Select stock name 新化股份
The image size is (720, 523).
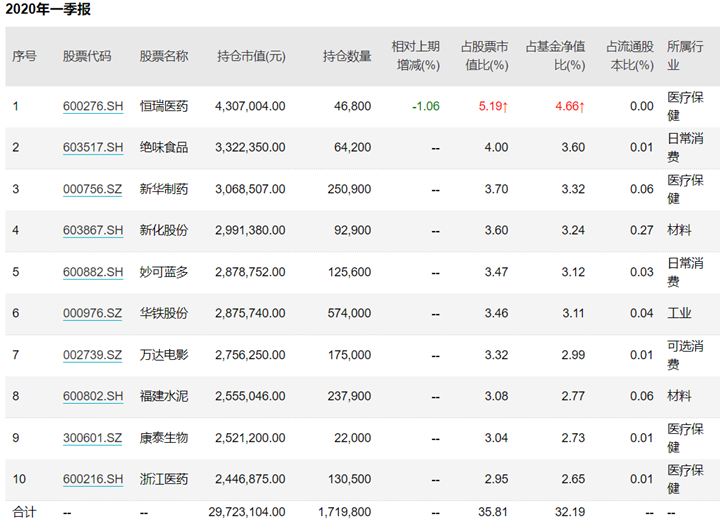[x=164, y=230]
